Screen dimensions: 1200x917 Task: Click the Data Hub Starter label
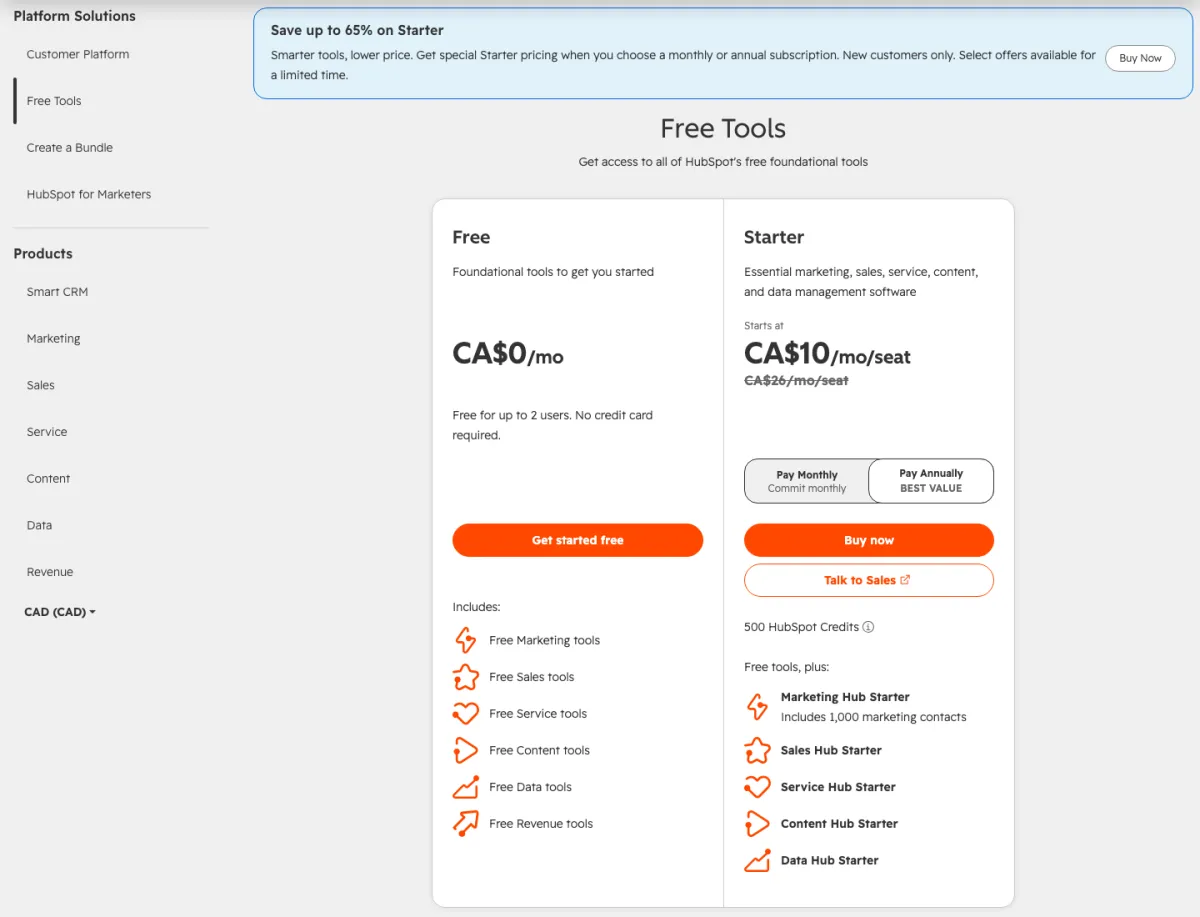pyautogui.click(x=830, y=860)
